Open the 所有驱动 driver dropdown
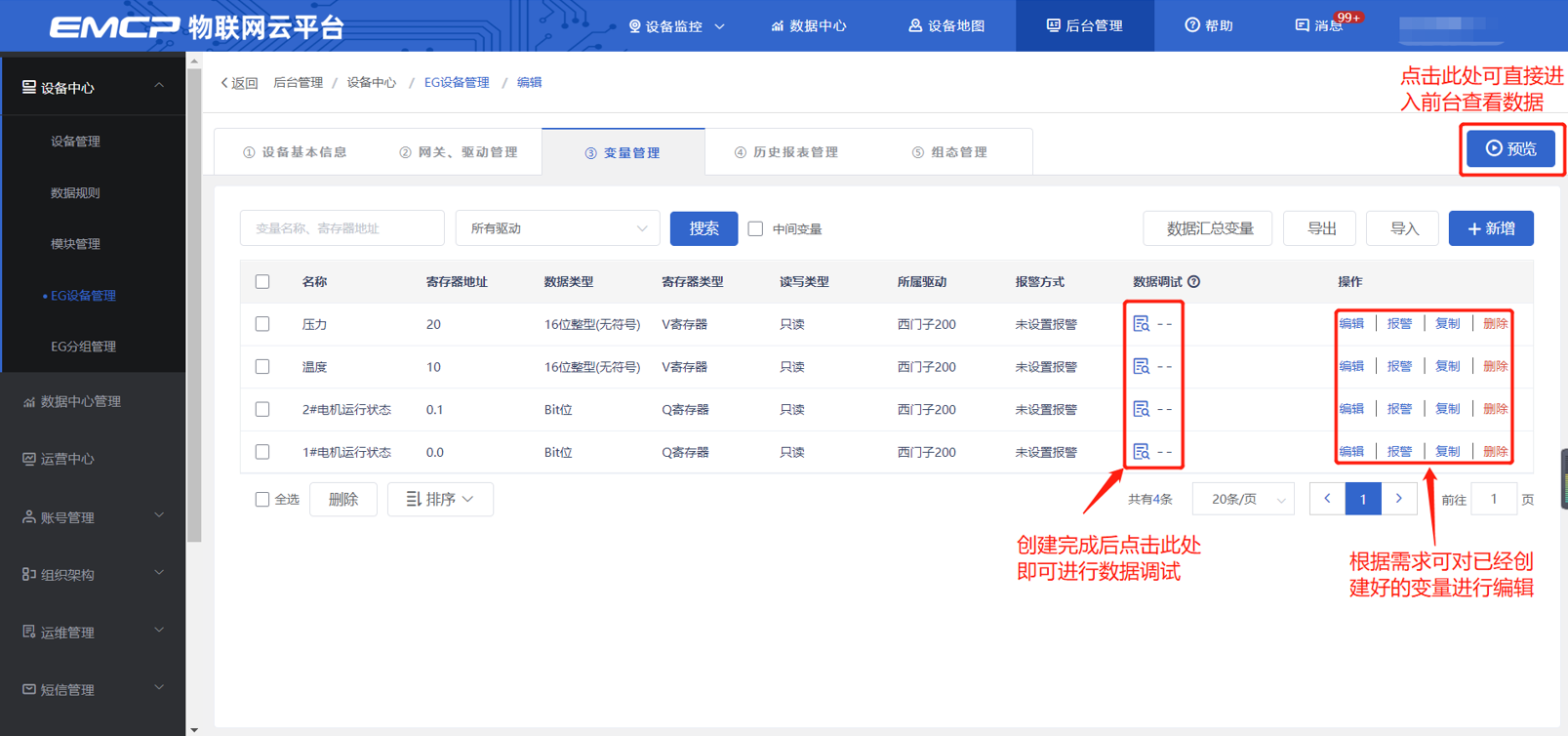 click(x=558, y=228)
